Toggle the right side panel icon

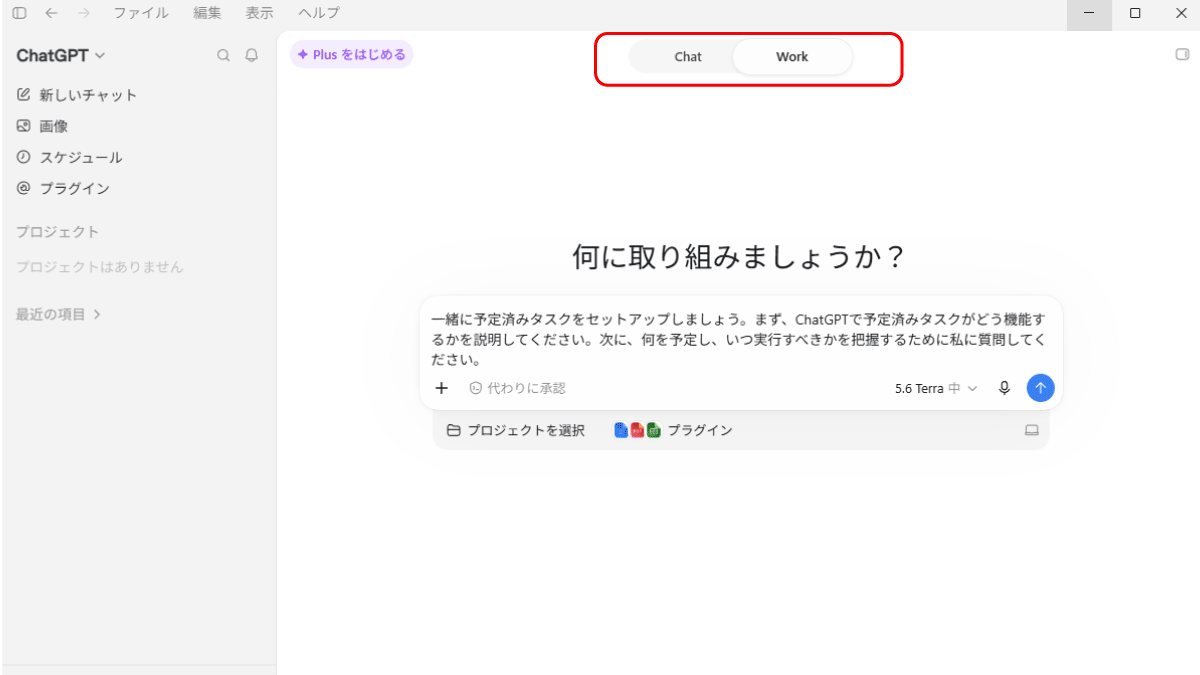click(x=1183, y=55)
